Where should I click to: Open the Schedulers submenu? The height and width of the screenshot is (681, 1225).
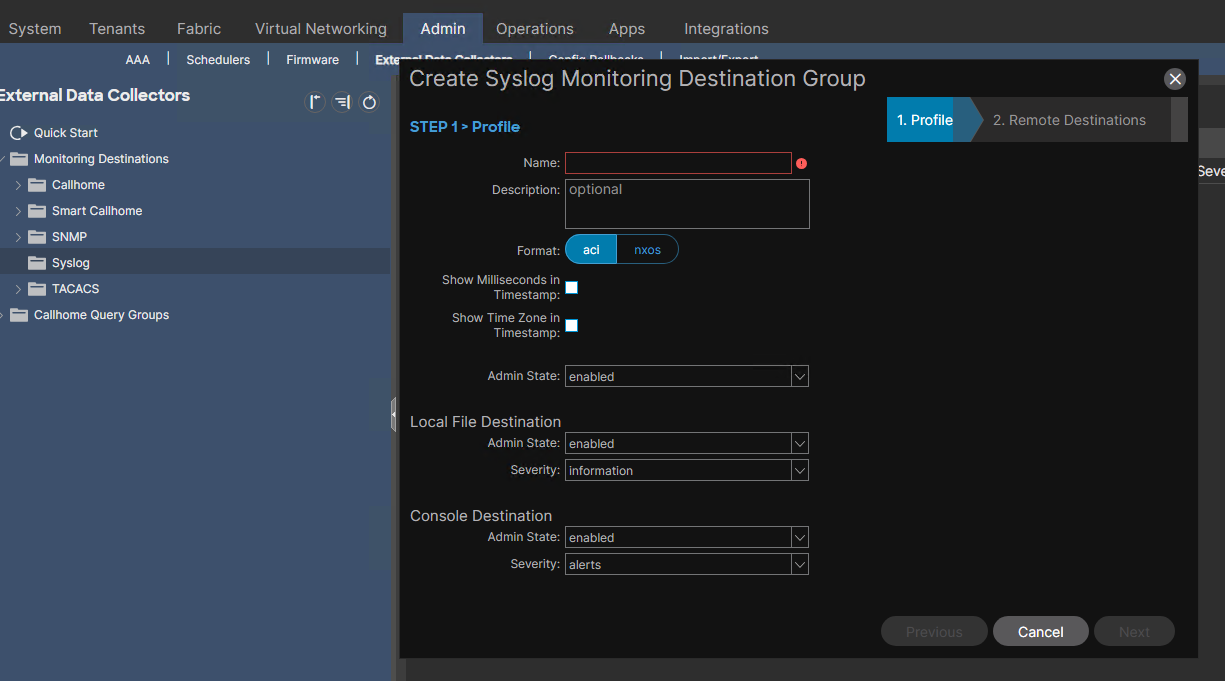click(218, 60)
